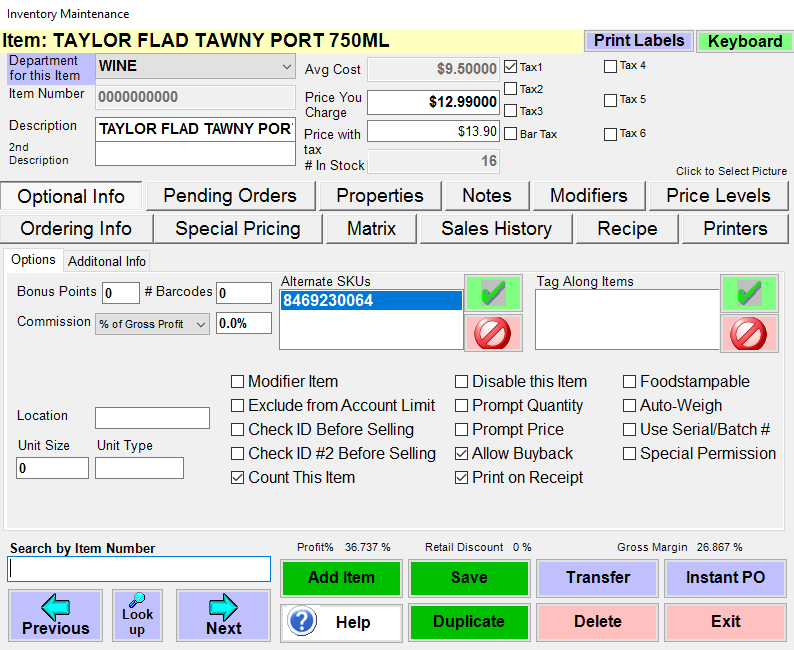Click the Print Labels button
The height and width of the screenshot is (650, 794).
coord(639,41)
